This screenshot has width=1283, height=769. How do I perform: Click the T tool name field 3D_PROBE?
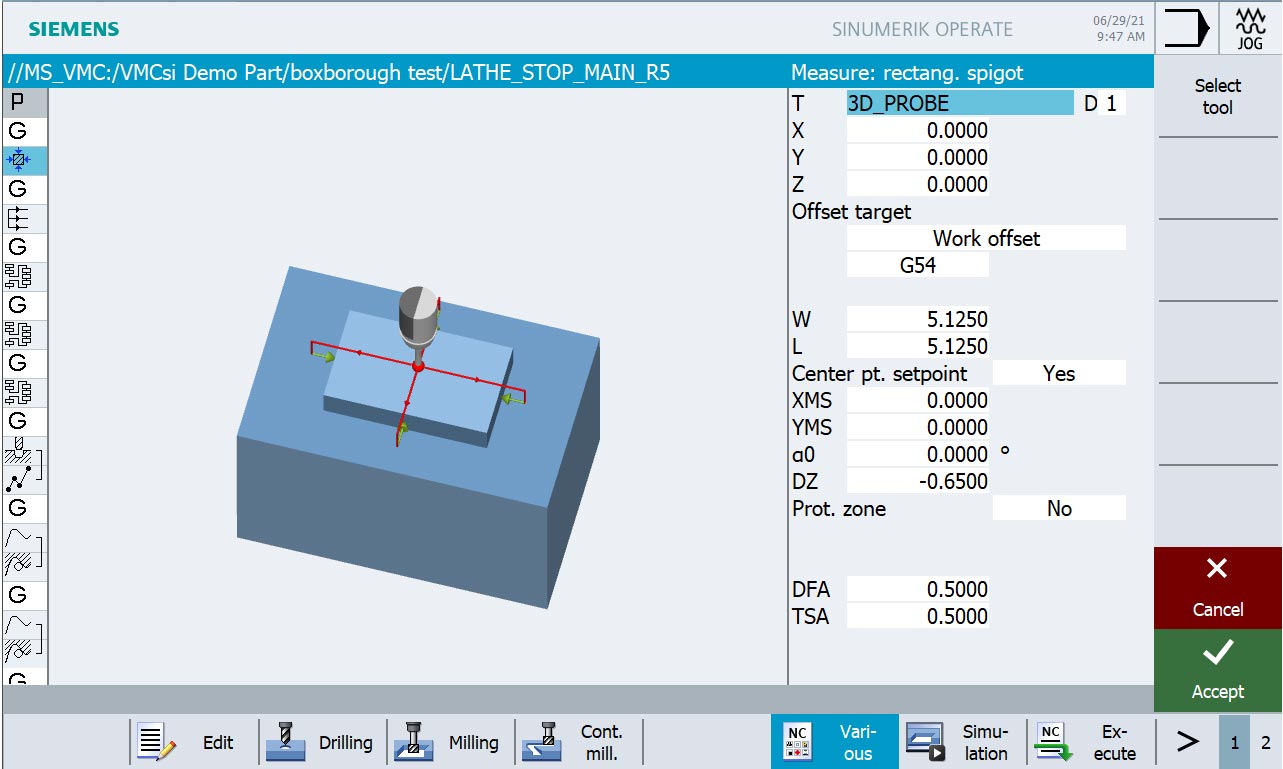(x=960, y=103)
